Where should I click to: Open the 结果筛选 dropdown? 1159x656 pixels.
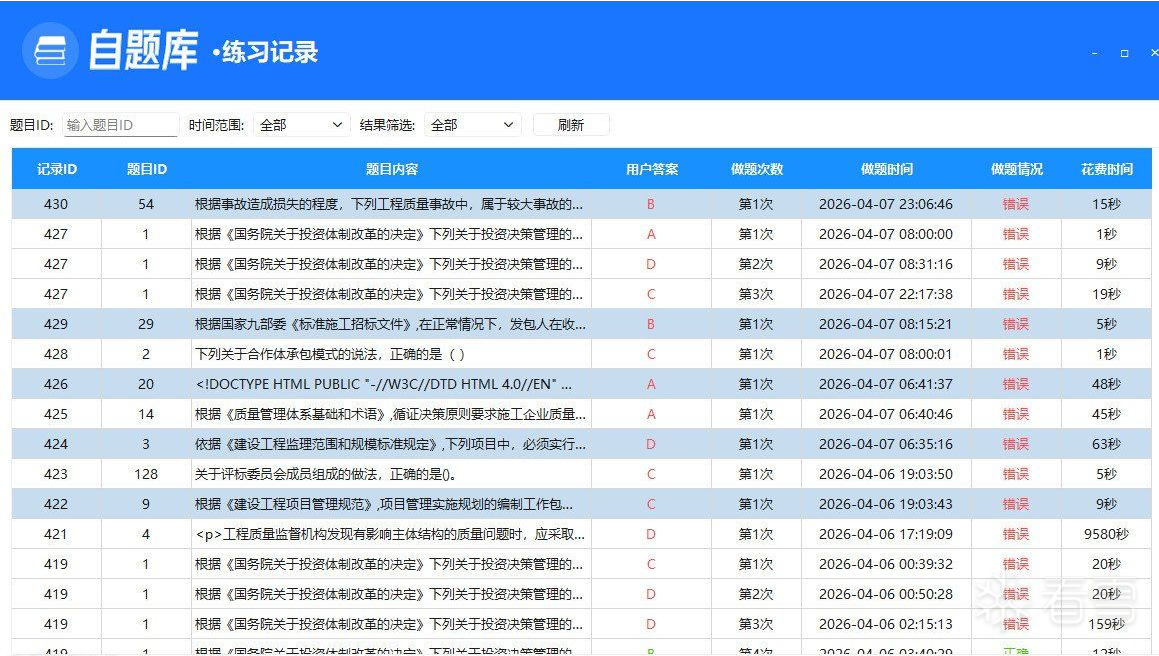click(472, 125)
